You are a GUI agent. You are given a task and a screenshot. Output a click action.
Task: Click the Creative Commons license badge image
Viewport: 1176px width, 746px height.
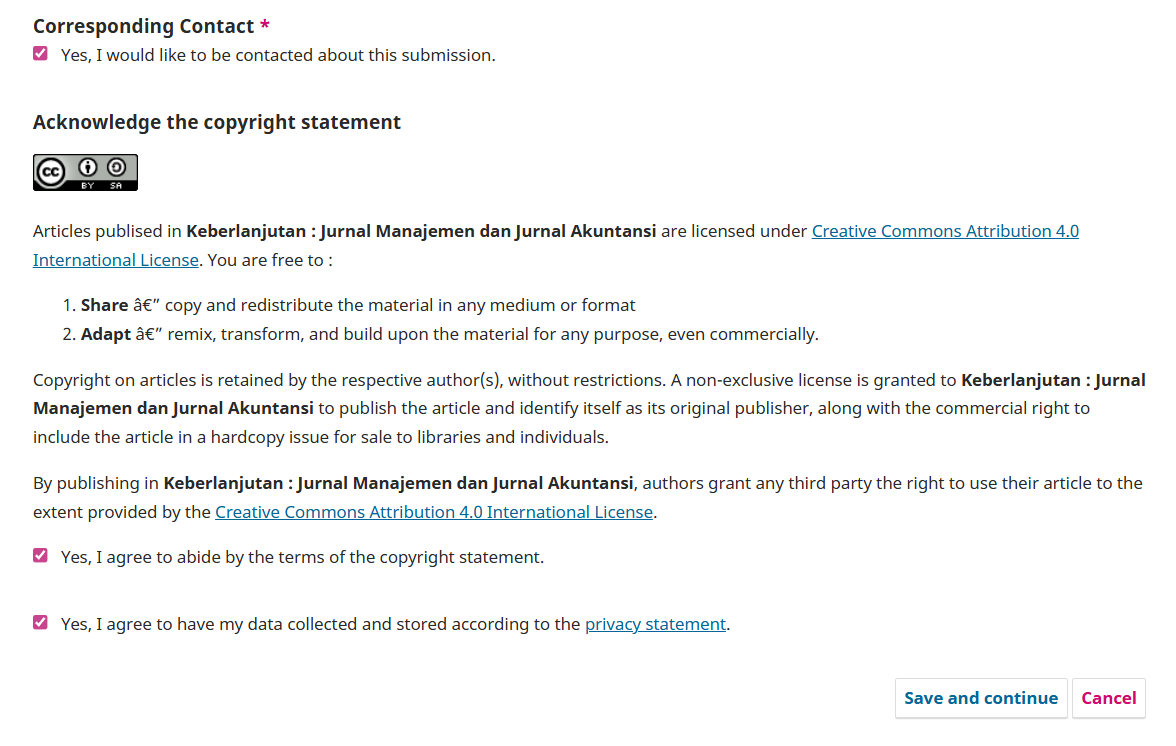click(85, 171)
